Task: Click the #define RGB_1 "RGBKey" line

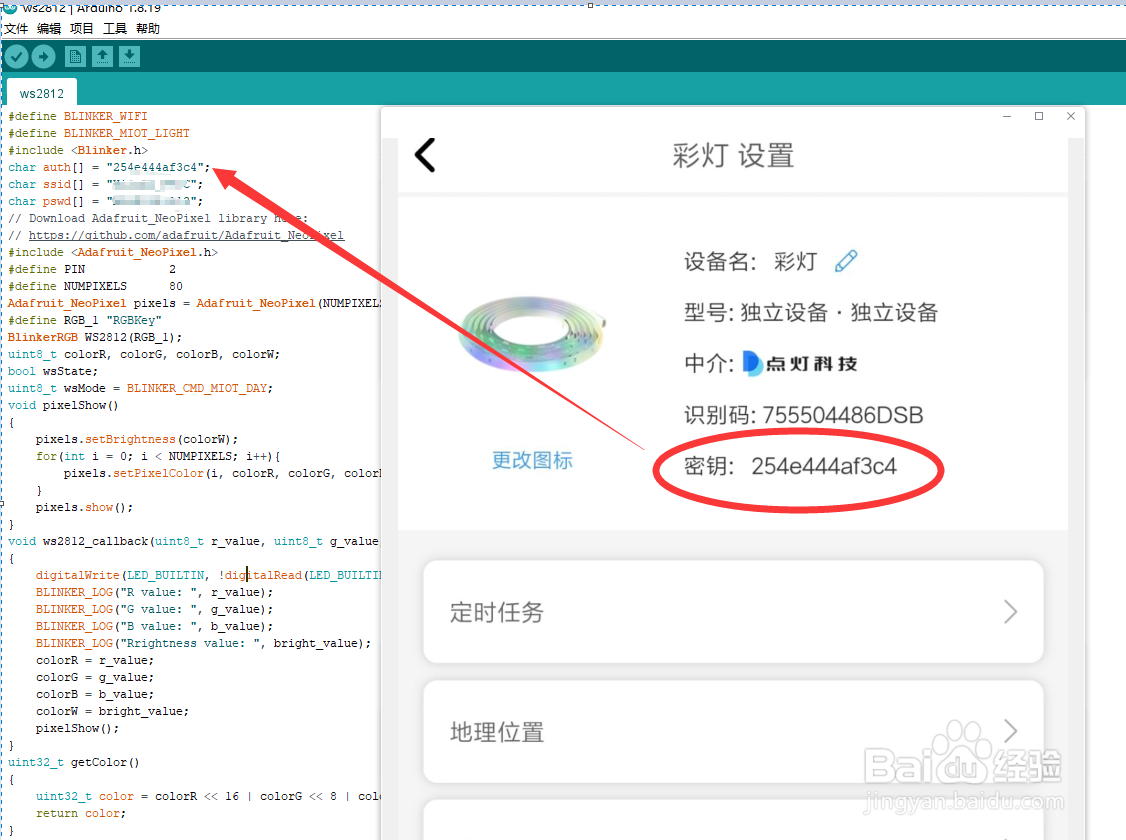Action: click(85, 320)
